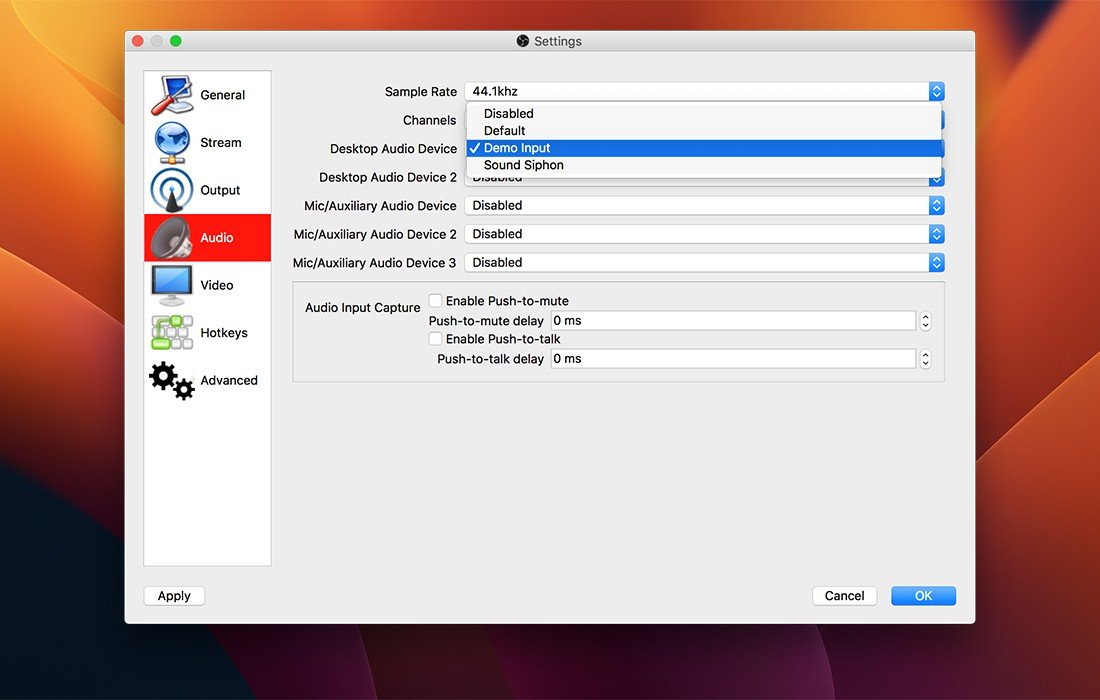Pick Default option in dropdown list
Image resolution: width=1100 pixels, height=700 pixels.
tap(505, 130)
